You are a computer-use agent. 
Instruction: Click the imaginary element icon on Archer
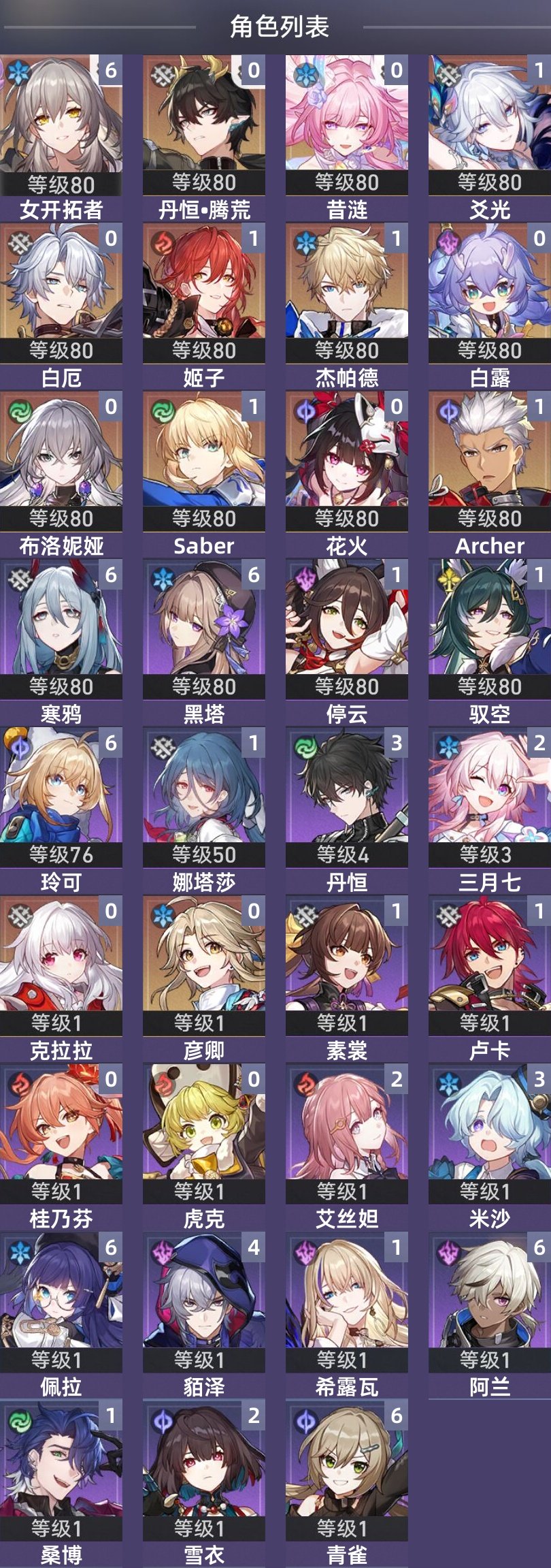449,410
